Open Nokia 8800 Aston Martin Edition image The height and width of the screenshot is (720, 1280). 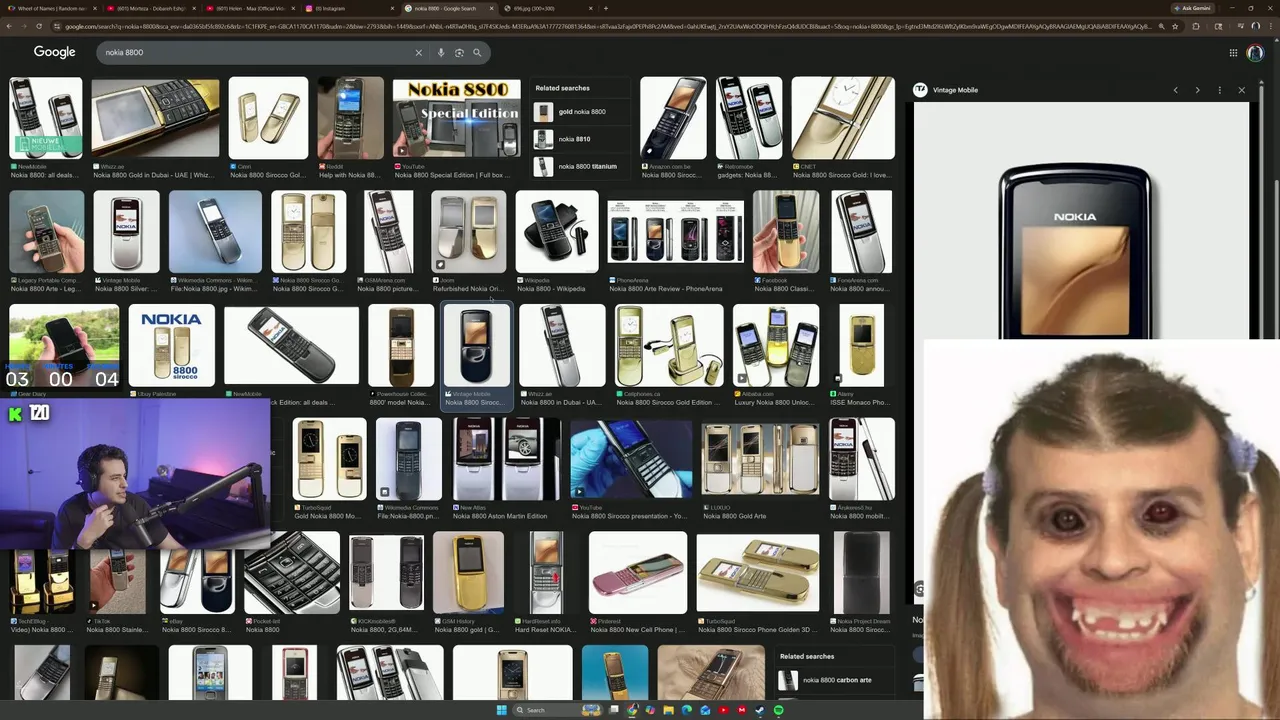(x=506, y=459)
